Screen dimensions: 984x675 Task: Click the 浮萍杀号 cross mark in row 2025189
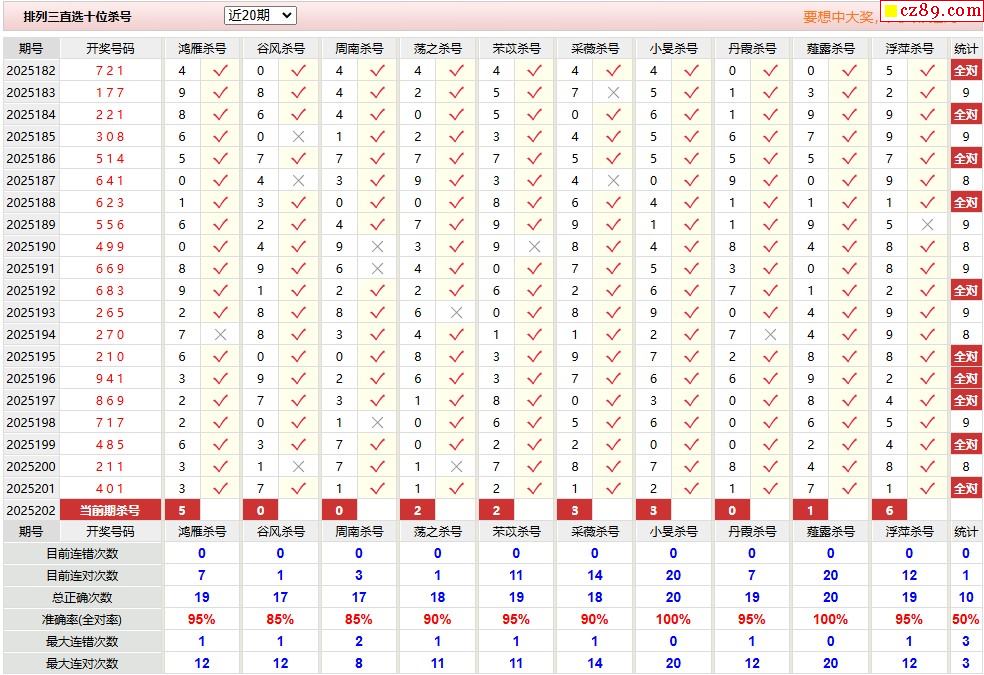coord(928,225)
